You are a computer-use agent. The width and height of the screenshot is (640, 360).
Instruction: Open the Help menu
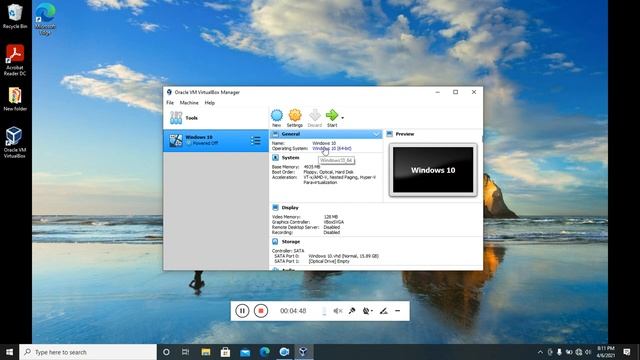click(x=209, y=103)
